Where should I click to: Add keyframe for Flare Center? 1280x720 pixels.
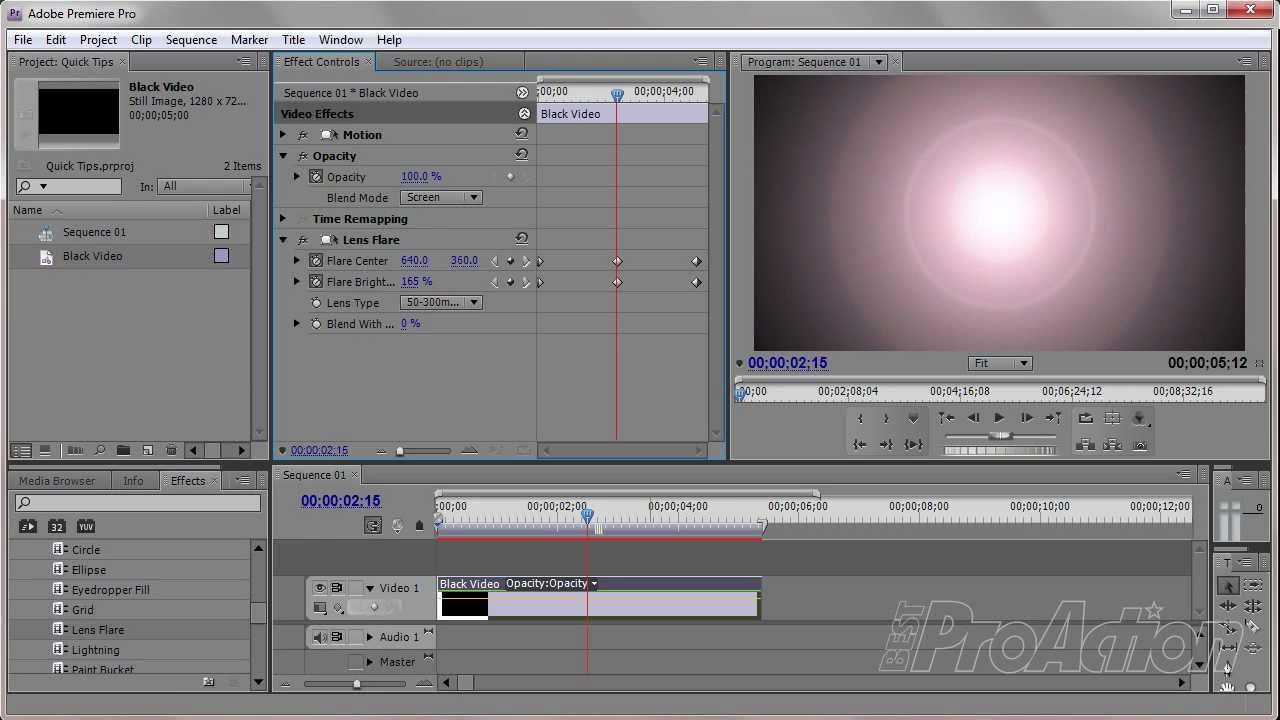pyautogui.click(x=510, y=261)
